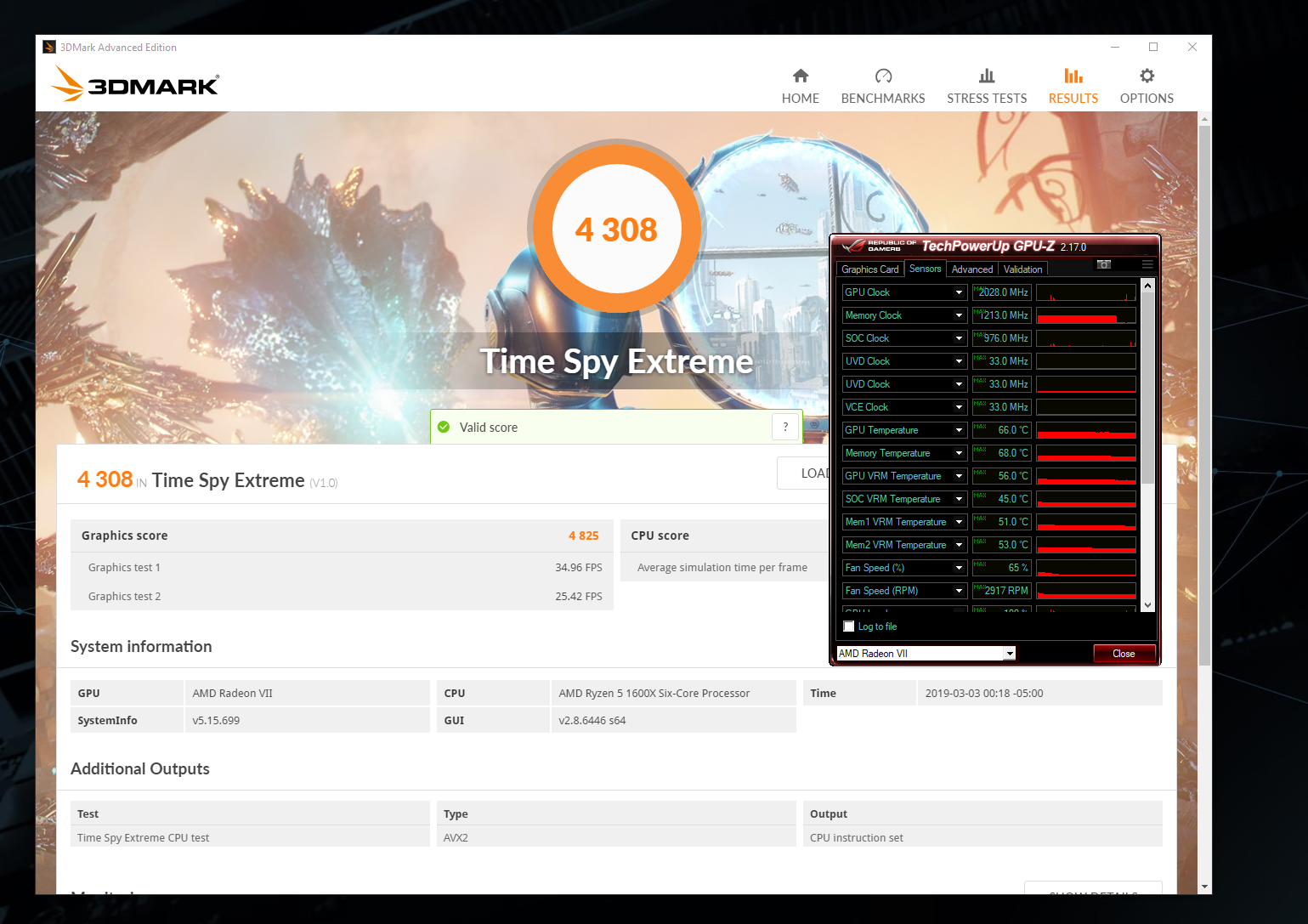
Task: Click the ROG logo in GPU-Z title
Action: tap(879, 246)
